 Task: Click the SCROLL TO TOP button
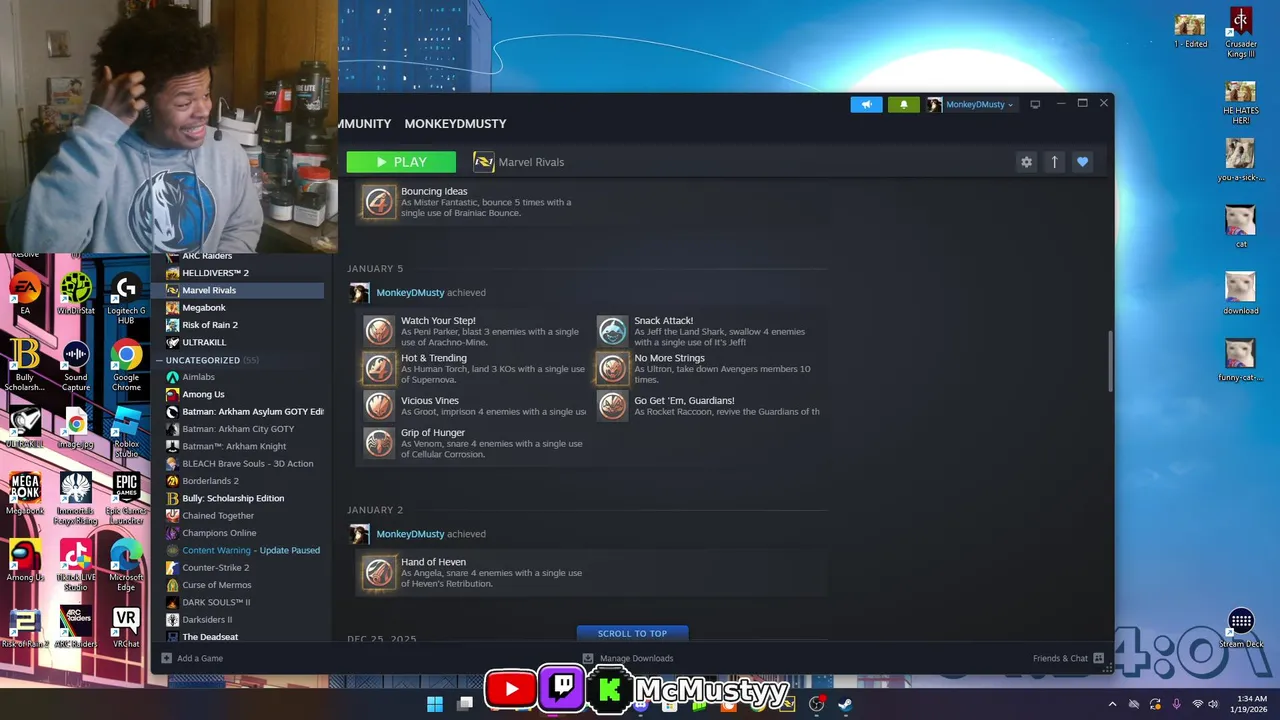click(x=632, y=633)
